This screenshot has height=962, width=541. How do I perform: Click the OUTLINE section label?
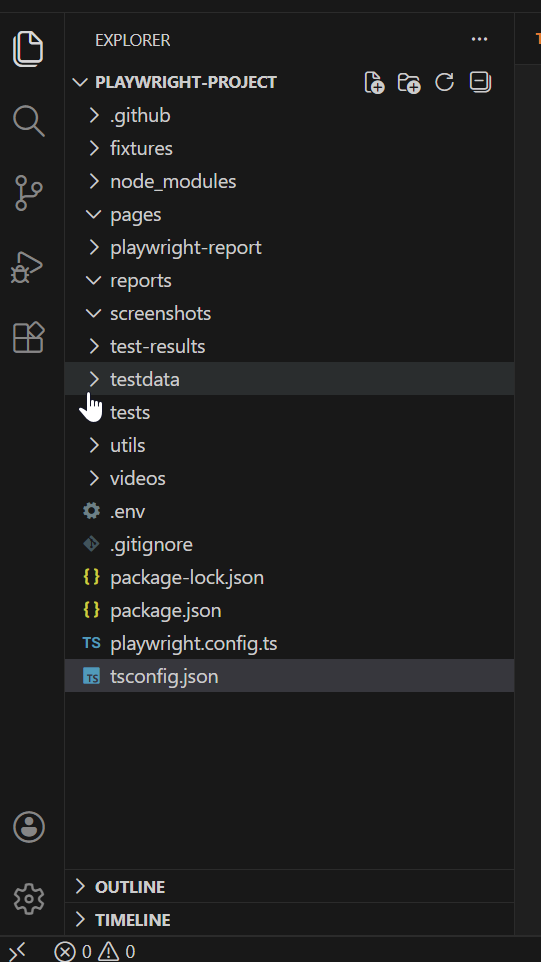point(130,887)
